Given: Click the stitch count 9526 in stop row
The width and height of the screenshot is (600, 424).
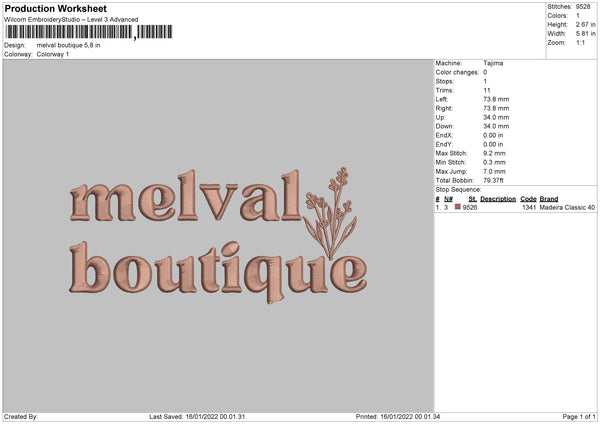Looking at the screenshot, I should tap(470, 207).
